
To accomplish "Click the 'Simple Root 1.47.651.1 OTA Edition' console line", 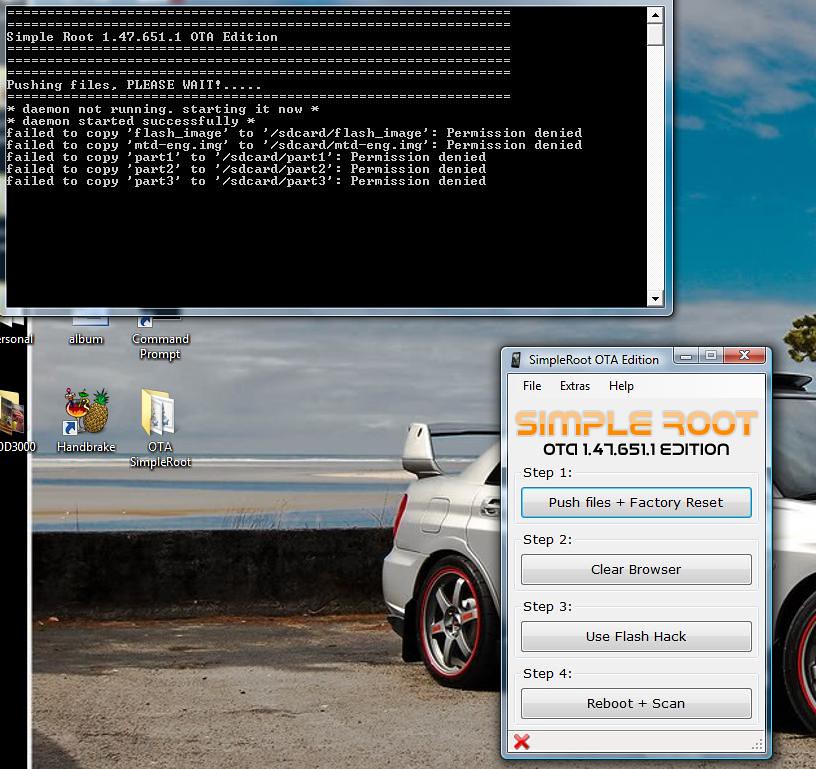I will coord(142,37).
